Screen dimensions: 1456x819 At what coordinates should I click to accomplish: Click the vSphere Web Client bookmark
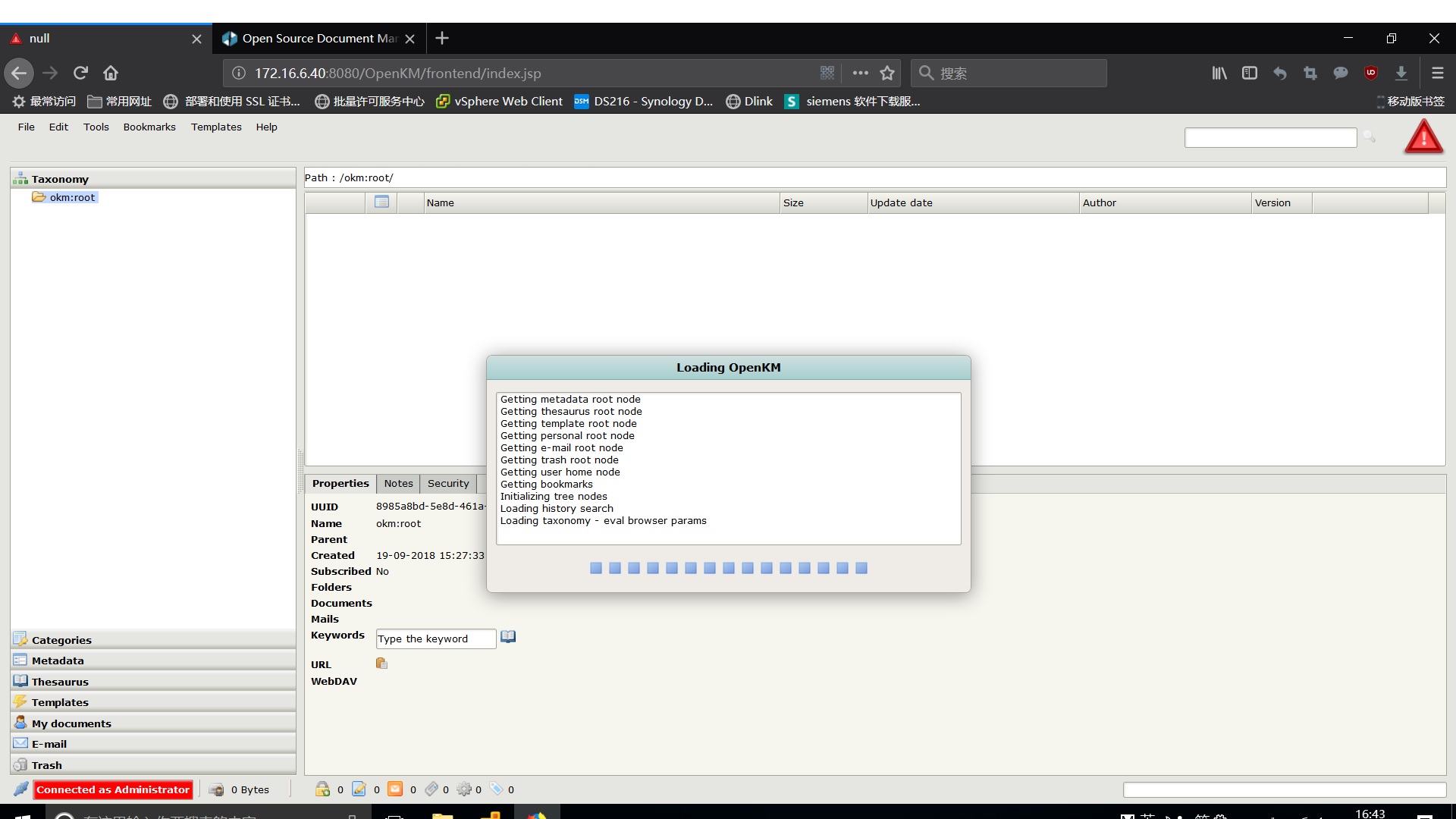(500, 101)
